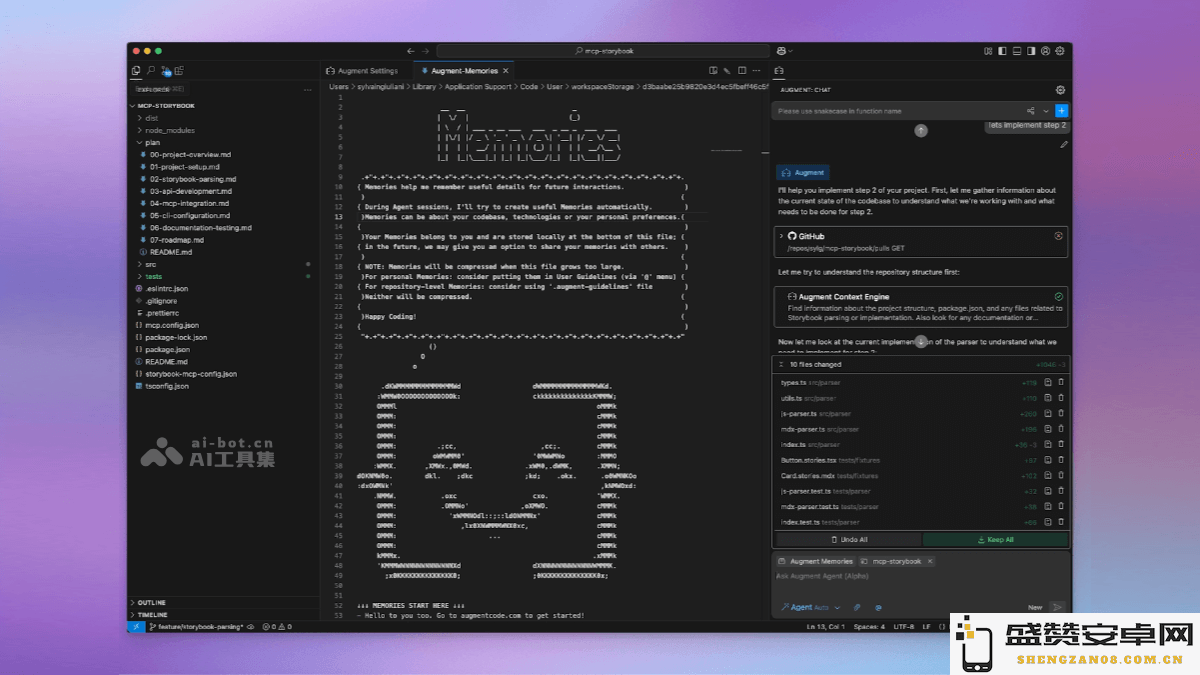Click the New button in chat input

point(1035,607)
